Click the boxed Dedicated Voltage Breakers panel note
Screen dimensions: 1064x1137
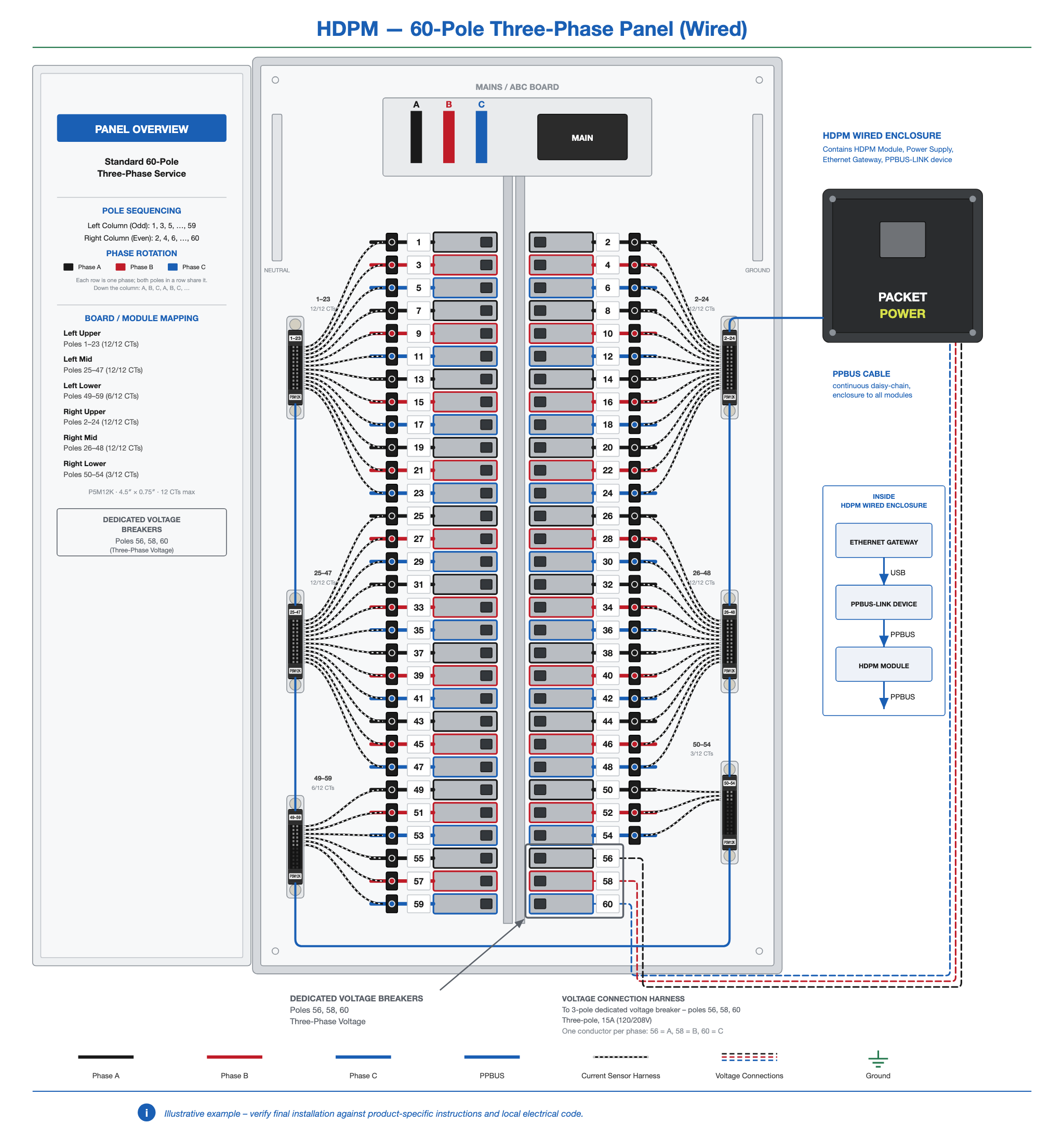[141, 533]
